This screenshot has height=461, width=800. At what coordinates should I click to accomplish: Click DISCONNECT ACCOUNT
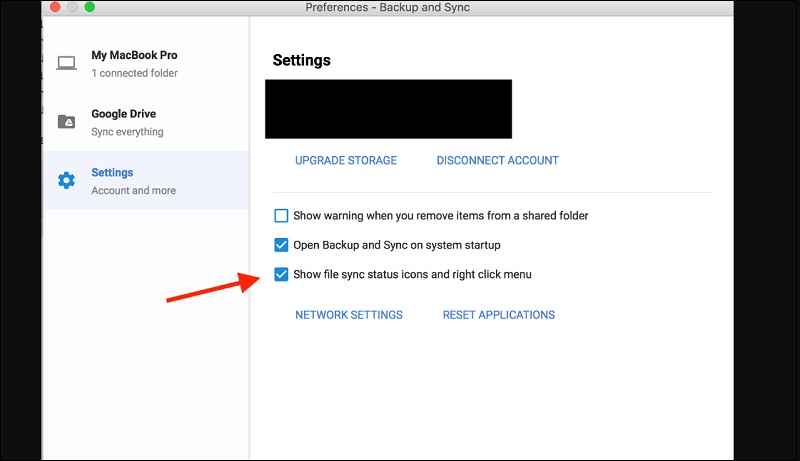coord(497,160)
